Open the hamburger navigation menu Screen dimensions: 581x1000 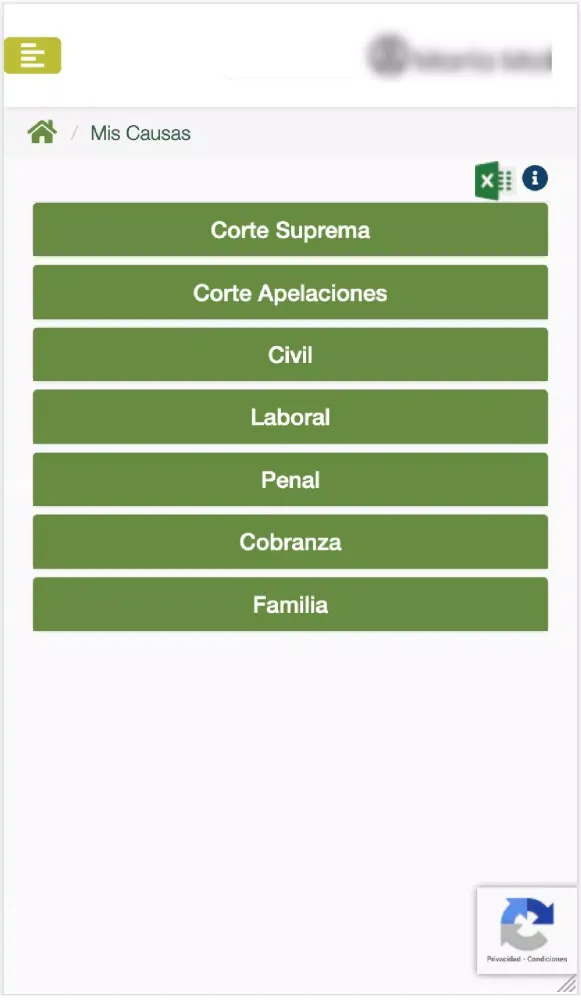point(32,55)
